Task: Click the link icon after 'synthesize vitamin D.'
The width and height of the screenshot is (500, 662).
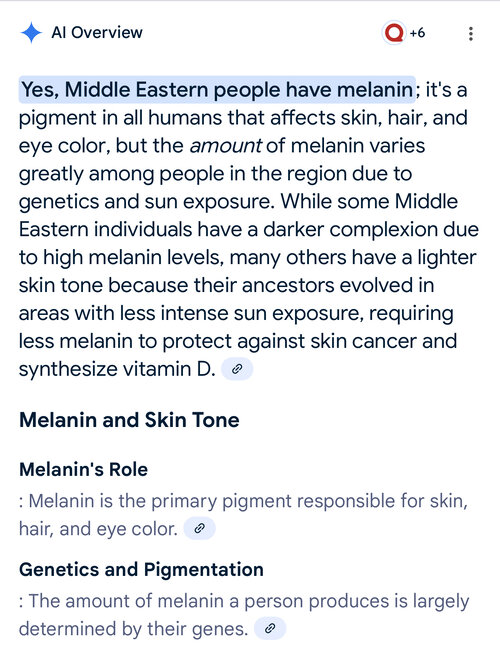Action: click(237, 369)
